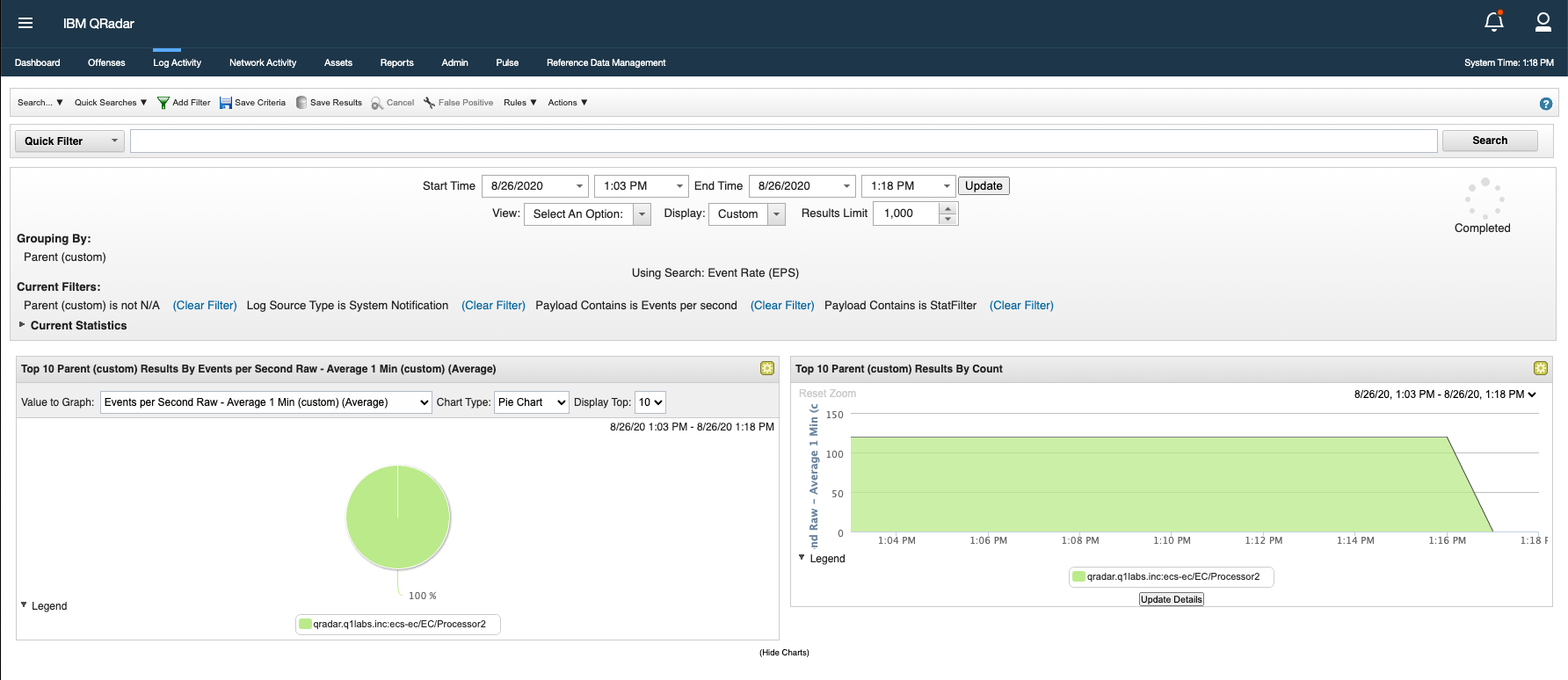Open pie chart panel settings gear
The height and width of the screenshot is (680, 1568).
coord(767,368)
